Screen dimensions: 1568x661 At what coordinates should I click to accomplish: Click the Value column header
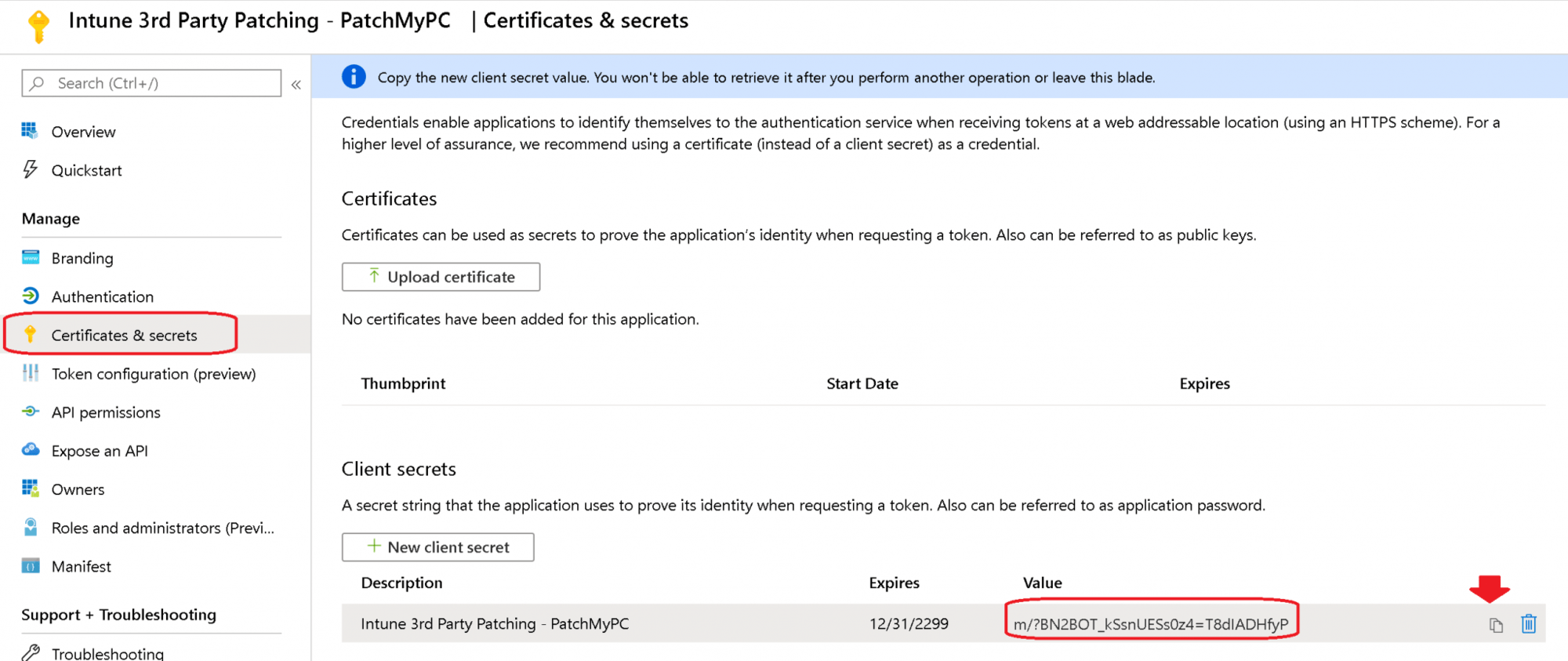(1043, 583)
